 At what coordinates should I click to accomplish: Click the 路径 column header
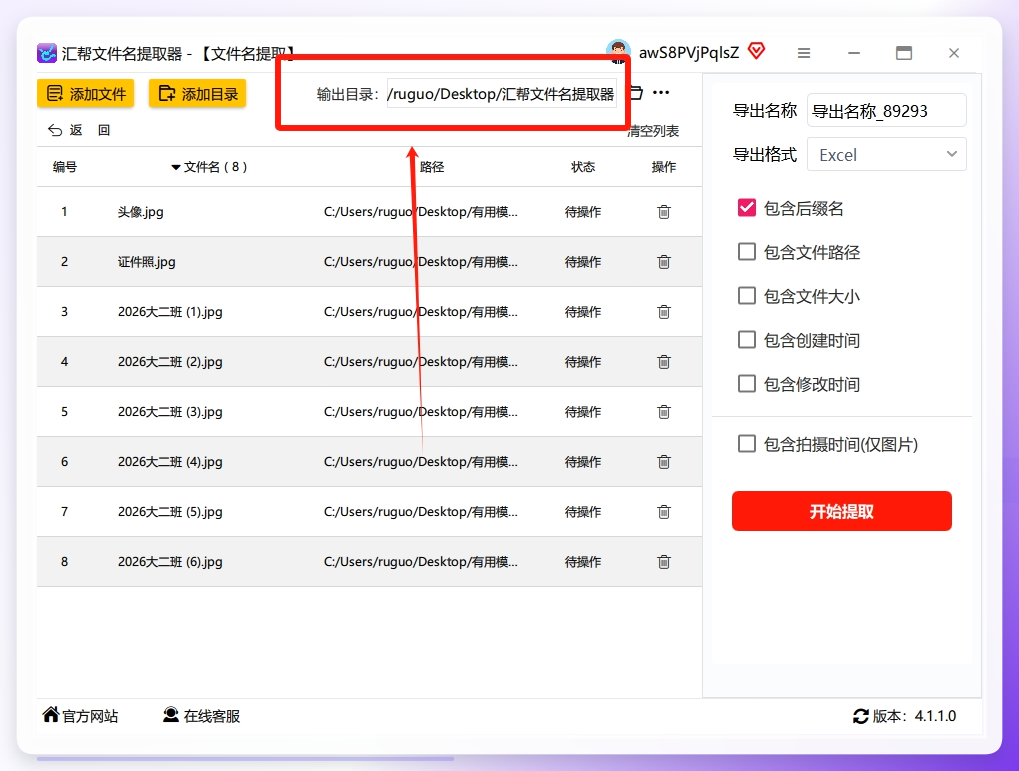point(432,167)
